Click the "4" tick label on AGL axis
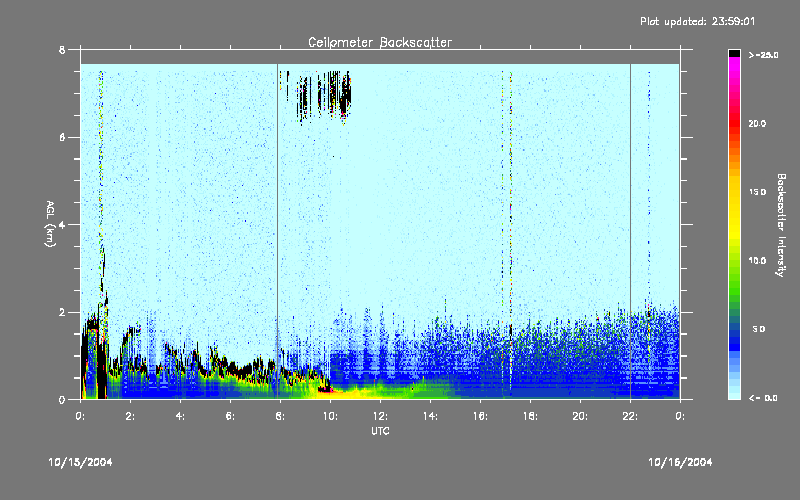This screenshot has width=800, height=500. pos(62,224)
